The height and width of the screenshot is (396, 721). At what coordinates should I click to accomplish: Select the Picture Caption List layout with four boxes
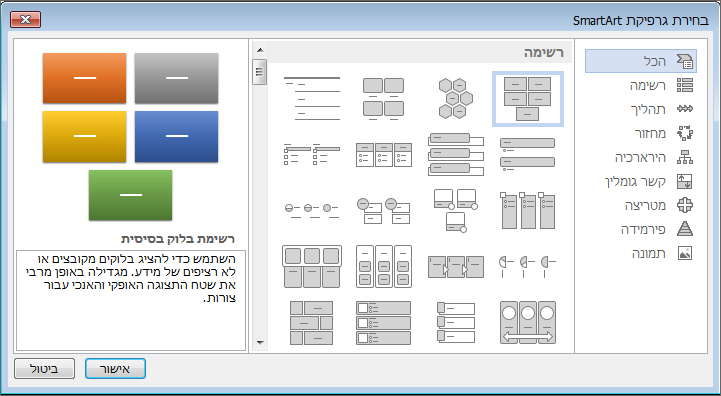pyautogui.click(x=383, y=98)
